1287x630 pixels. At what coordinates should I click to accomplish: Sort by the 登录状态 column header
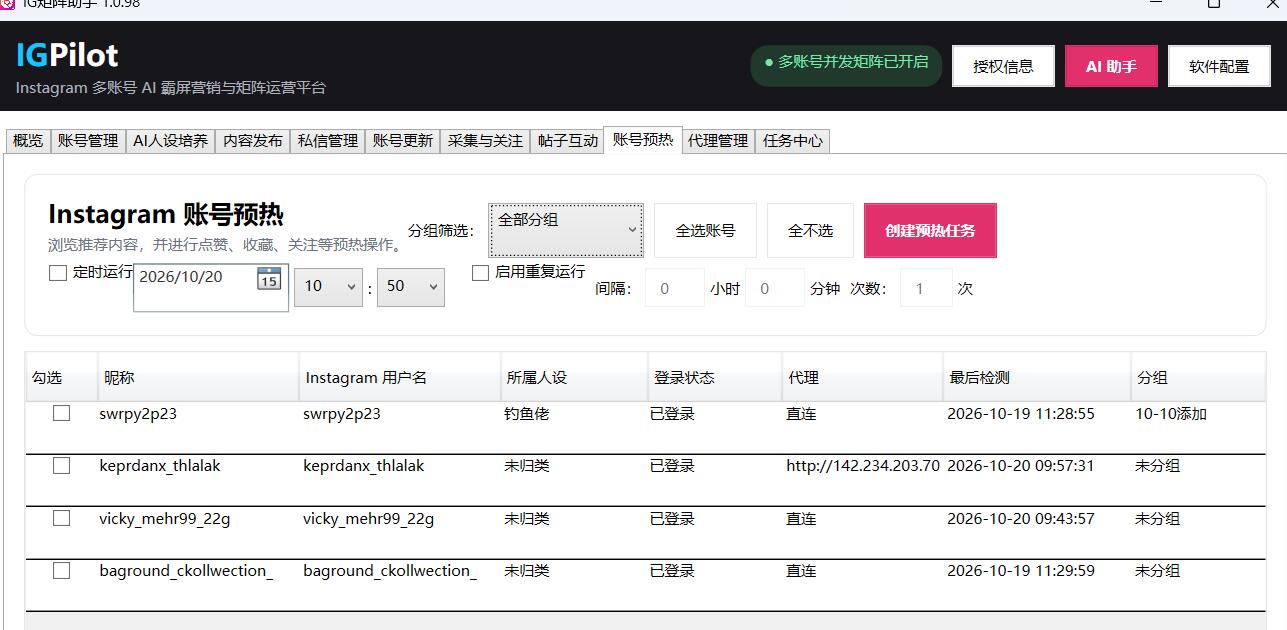point(715,377)
